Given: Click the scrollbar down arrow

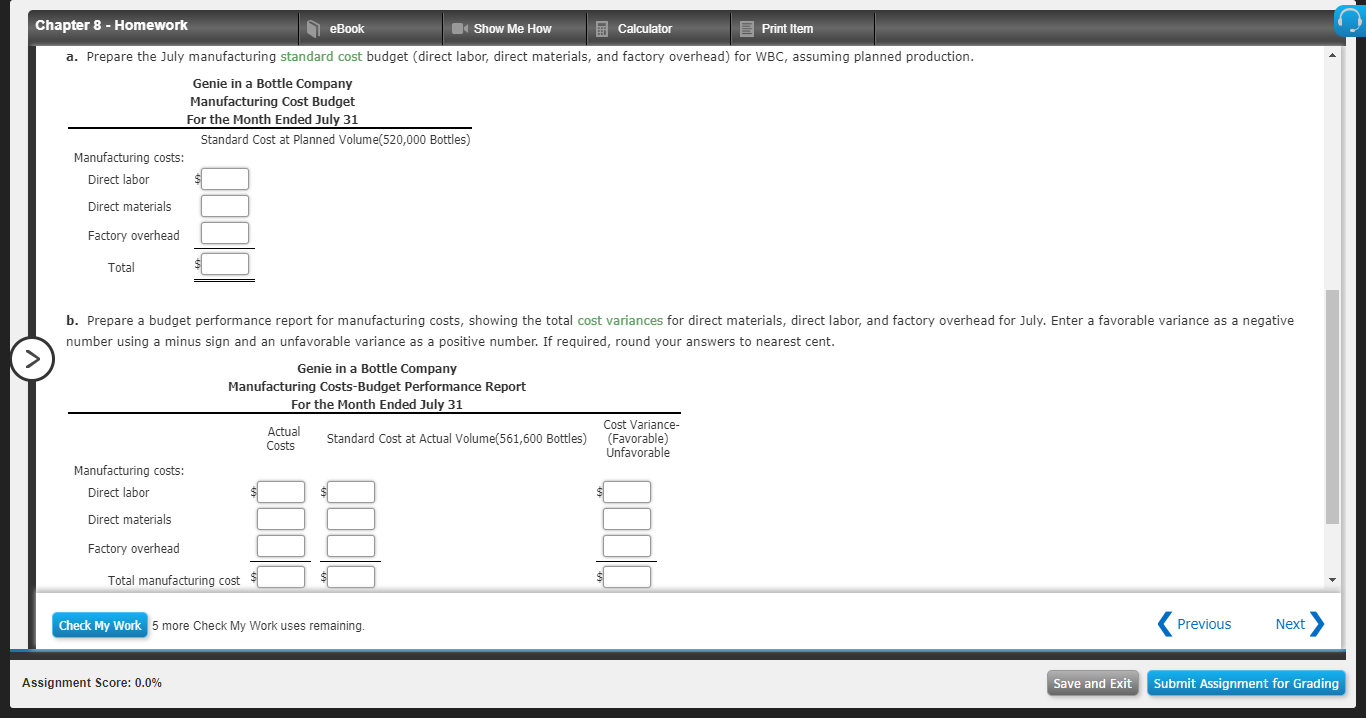Looking at the screenshot, I should pyautogui.click(x=1332, y=579).
